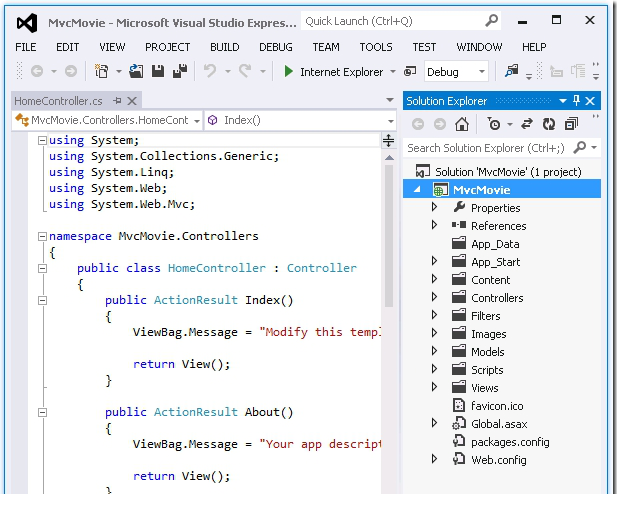Open the FILE menu
The image size is (617, 513).
tap(26, 47)
